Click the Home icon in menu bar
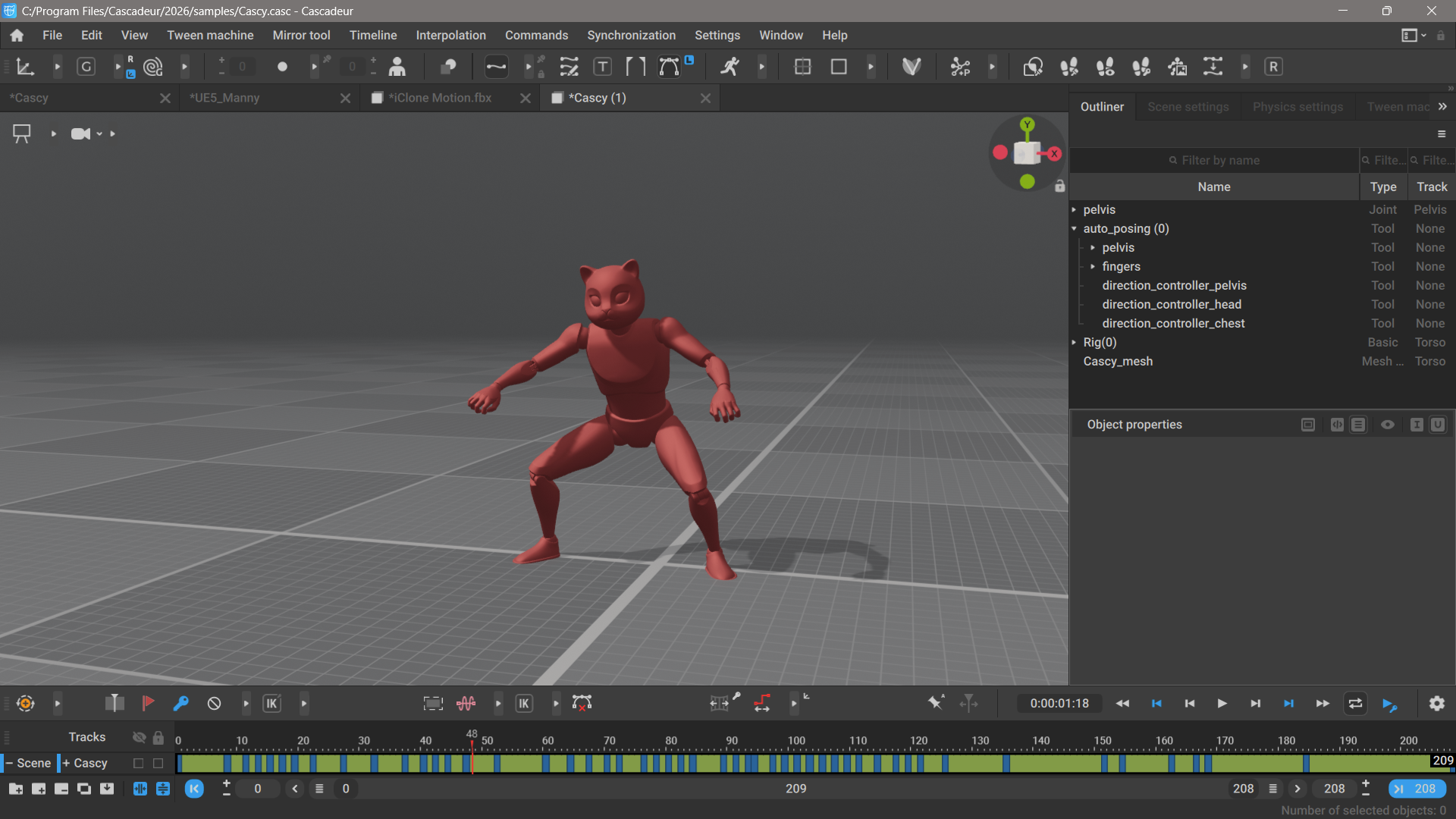Screen dimensions: 1456x819 (x=17, y=35)
